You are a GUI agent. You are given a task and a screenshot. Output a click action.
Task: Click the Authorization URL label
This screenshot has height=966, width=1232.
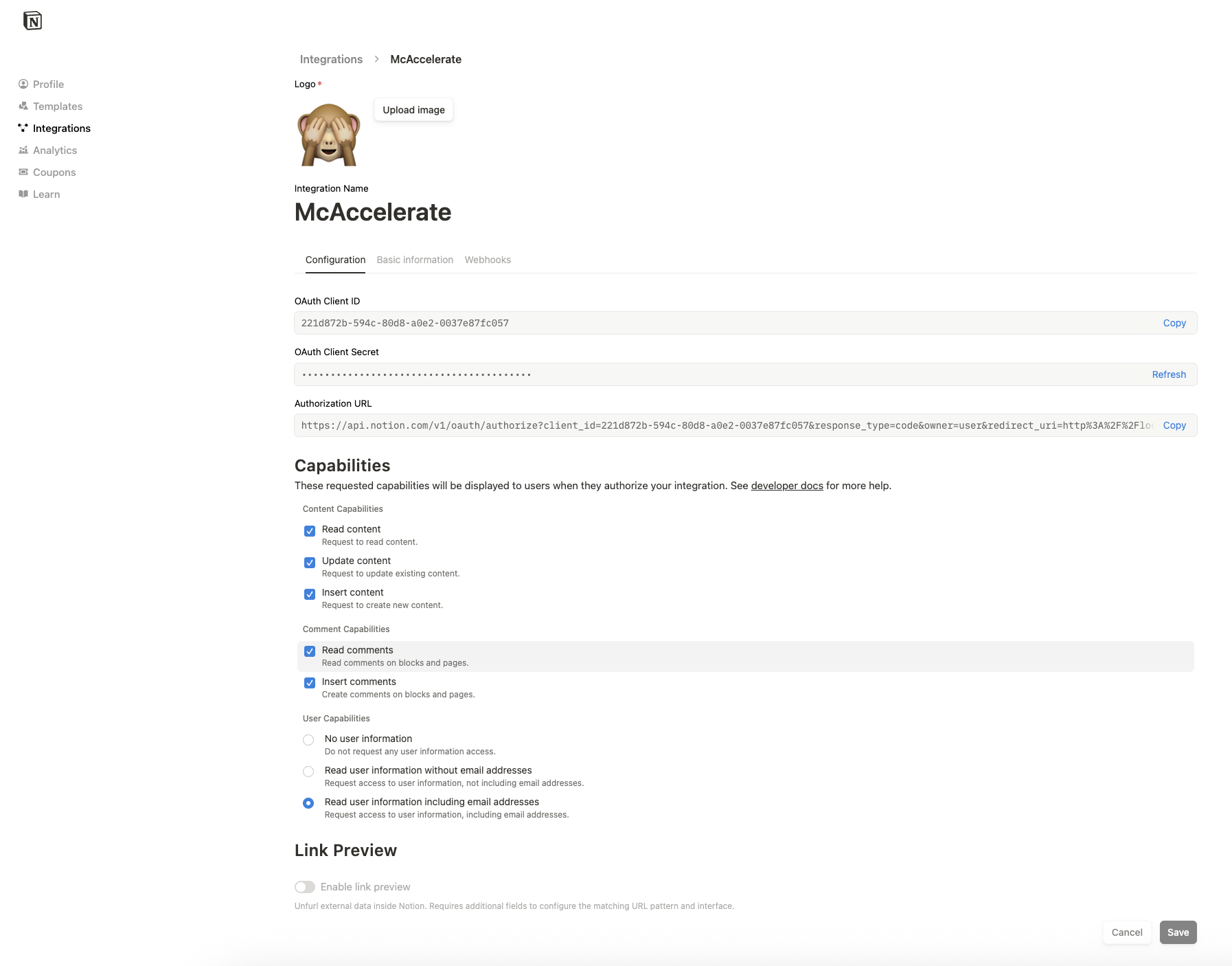(x=333, y=404)
